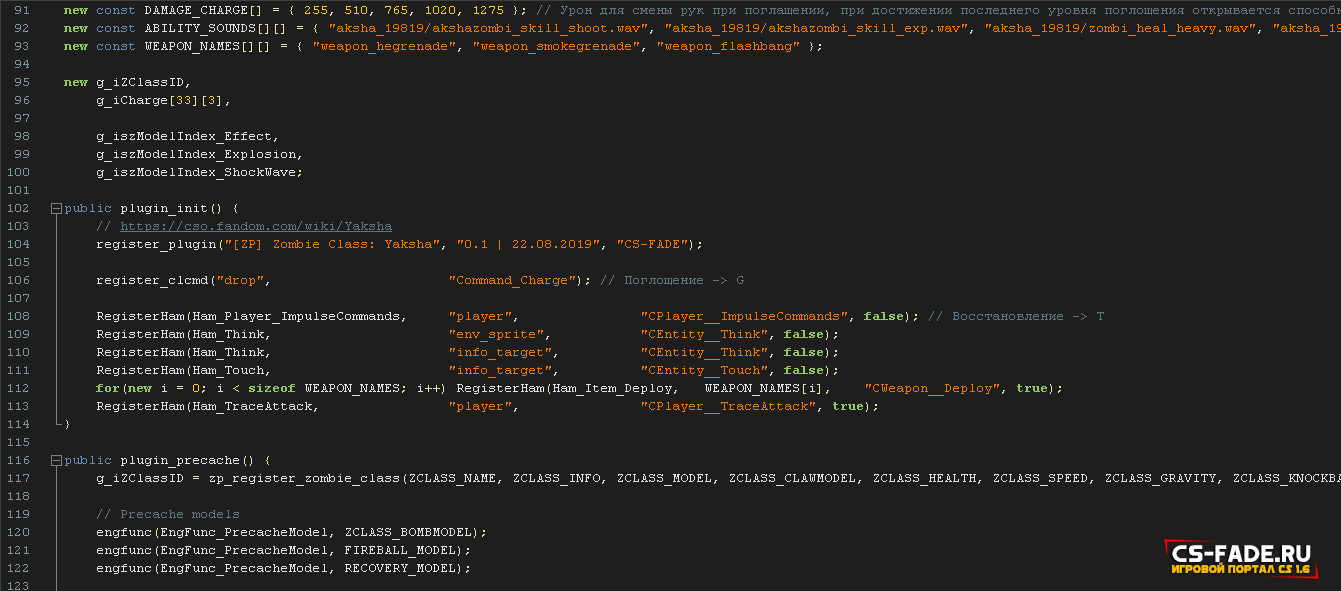This screenshot has width=1341, height=591.
Task: Click line number 117 in the gutter
Action: (17, 478)
